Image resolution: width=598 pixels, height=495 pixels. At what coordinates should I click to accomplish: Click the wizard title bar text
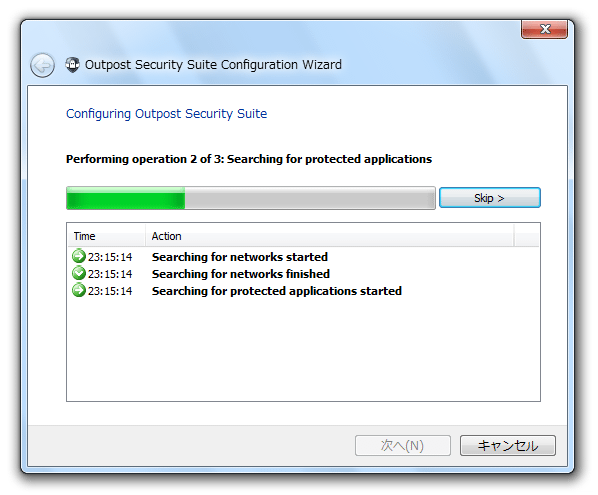[x=213, y=65]
